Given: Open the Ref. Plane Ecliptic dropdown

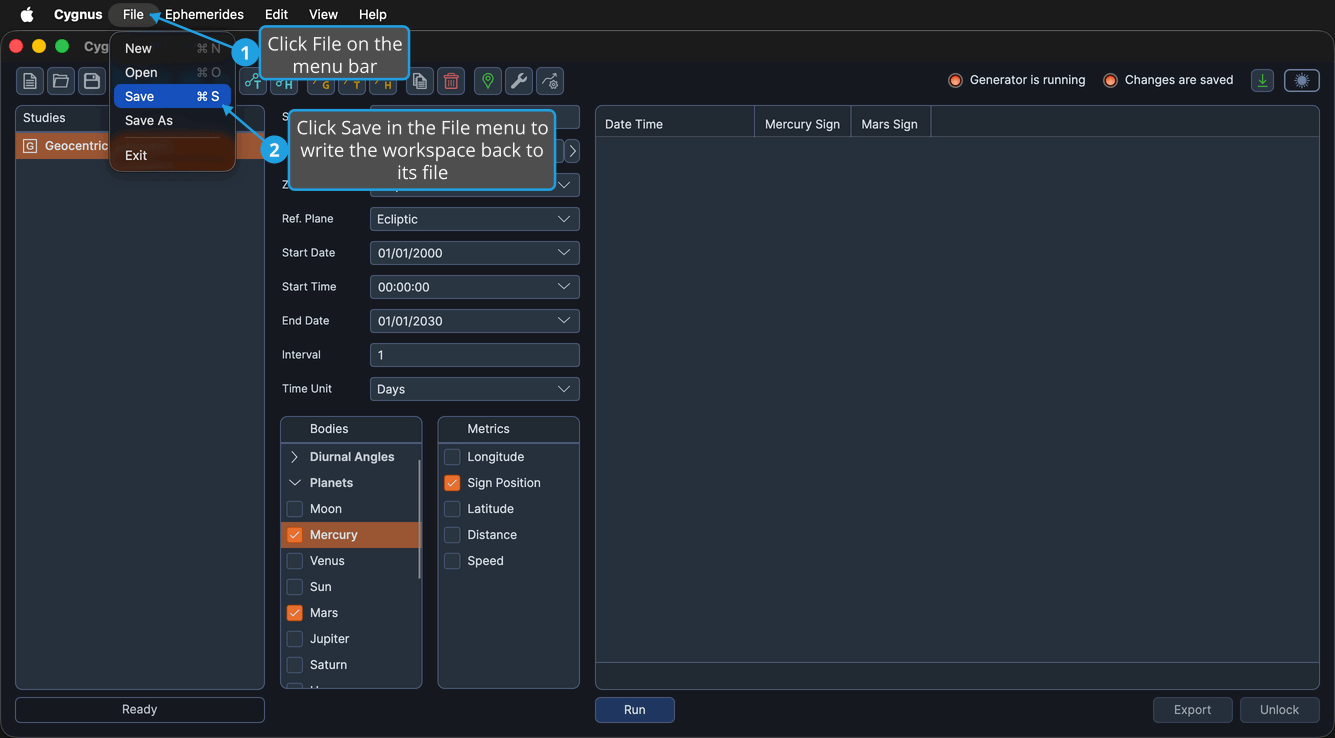Looking at the screenshot, I should tap(475, 219).
